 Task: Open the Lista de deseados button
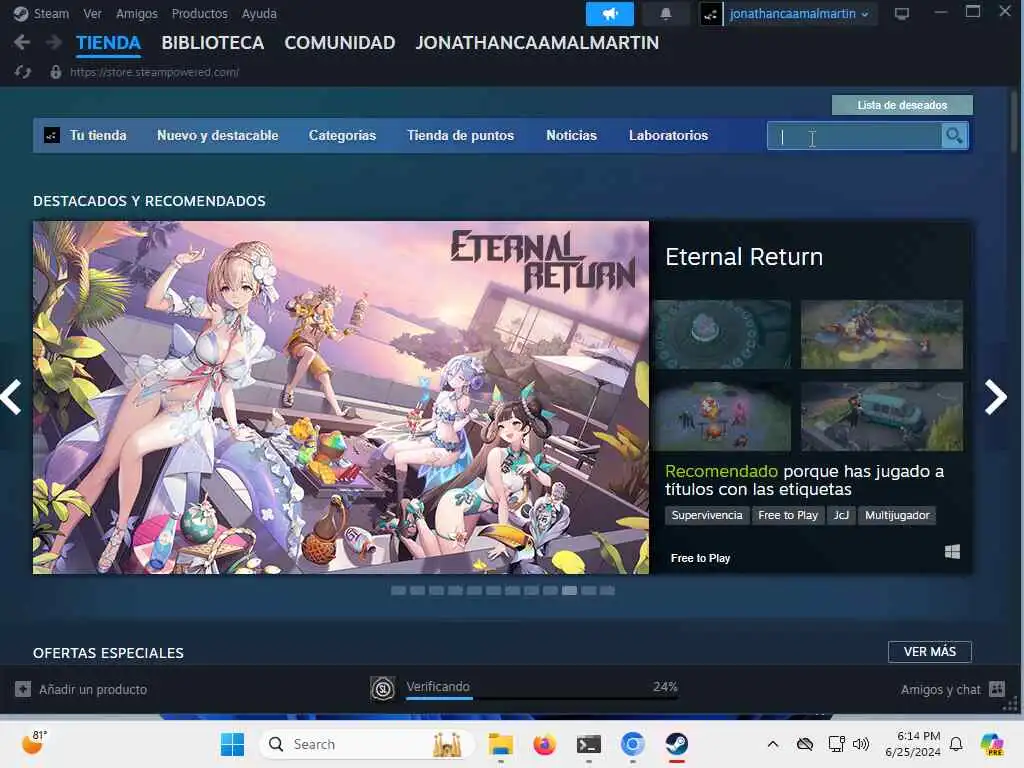click(902, 105)
